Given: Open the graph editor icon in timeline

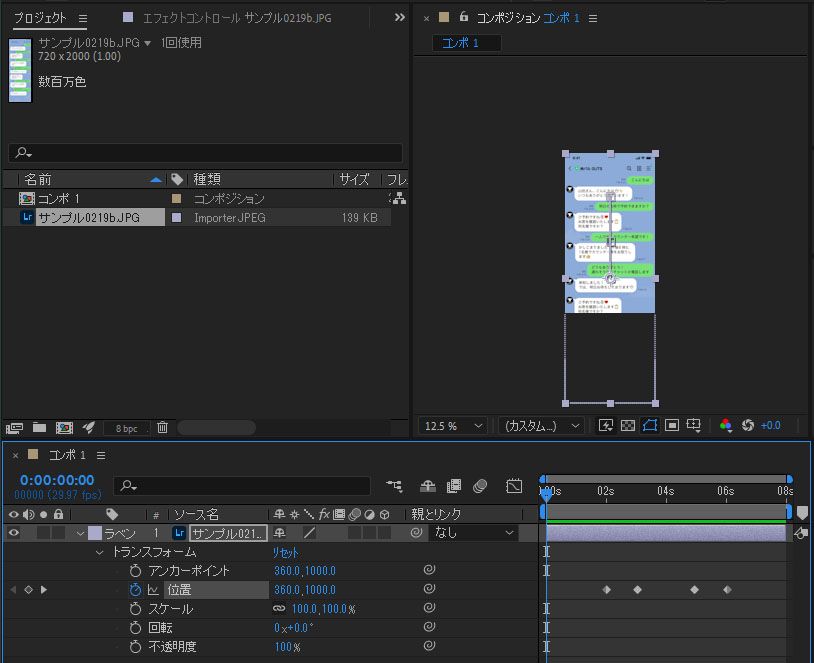Looking at the screenshot, I should tap(514, 487).
